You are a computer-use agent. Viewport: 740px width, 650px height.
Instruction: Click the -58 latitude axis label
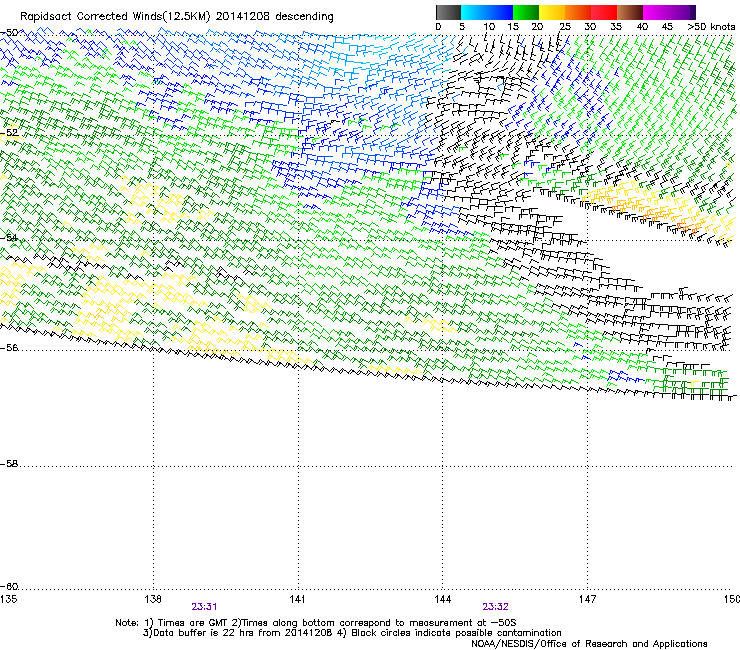point(9,464)
